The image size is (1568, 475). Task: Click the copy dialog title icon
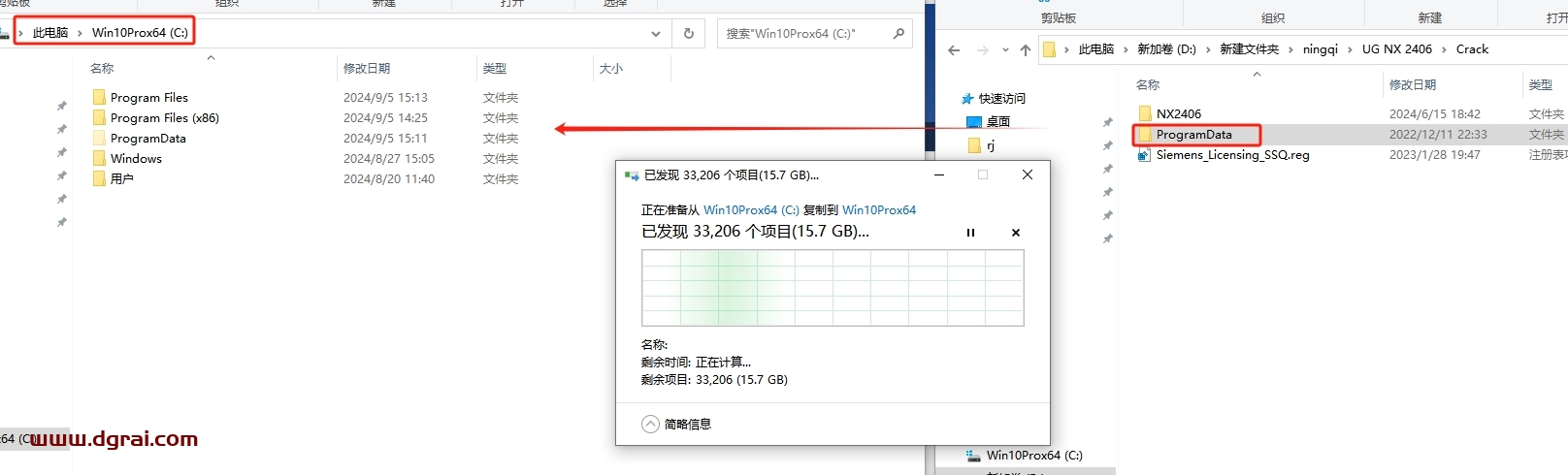pos(632,175)
